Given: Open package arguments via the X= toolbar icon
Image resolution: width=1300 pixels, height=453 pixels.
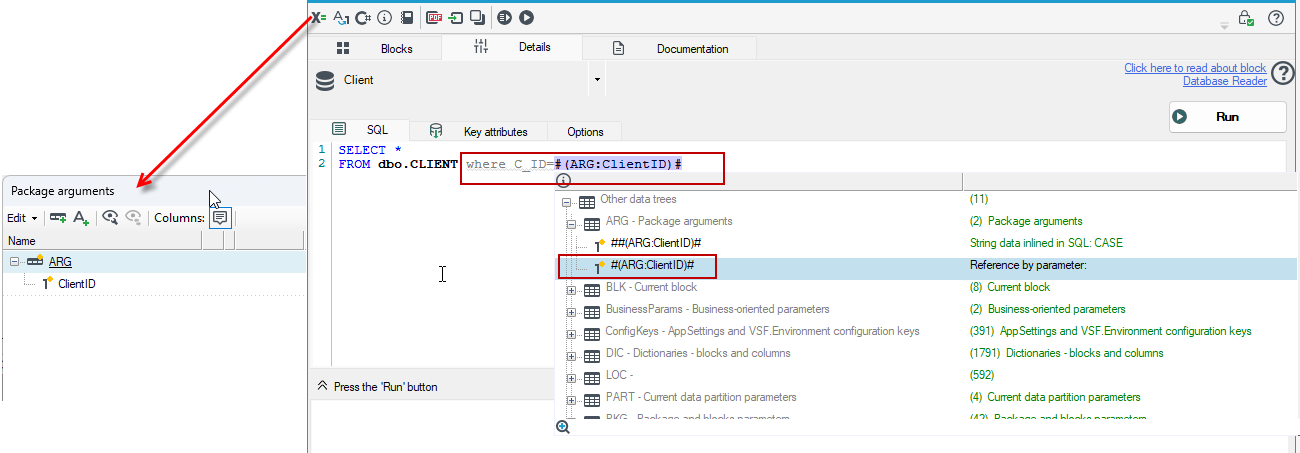Looking at the screenshot, I should tap(319, 17).
